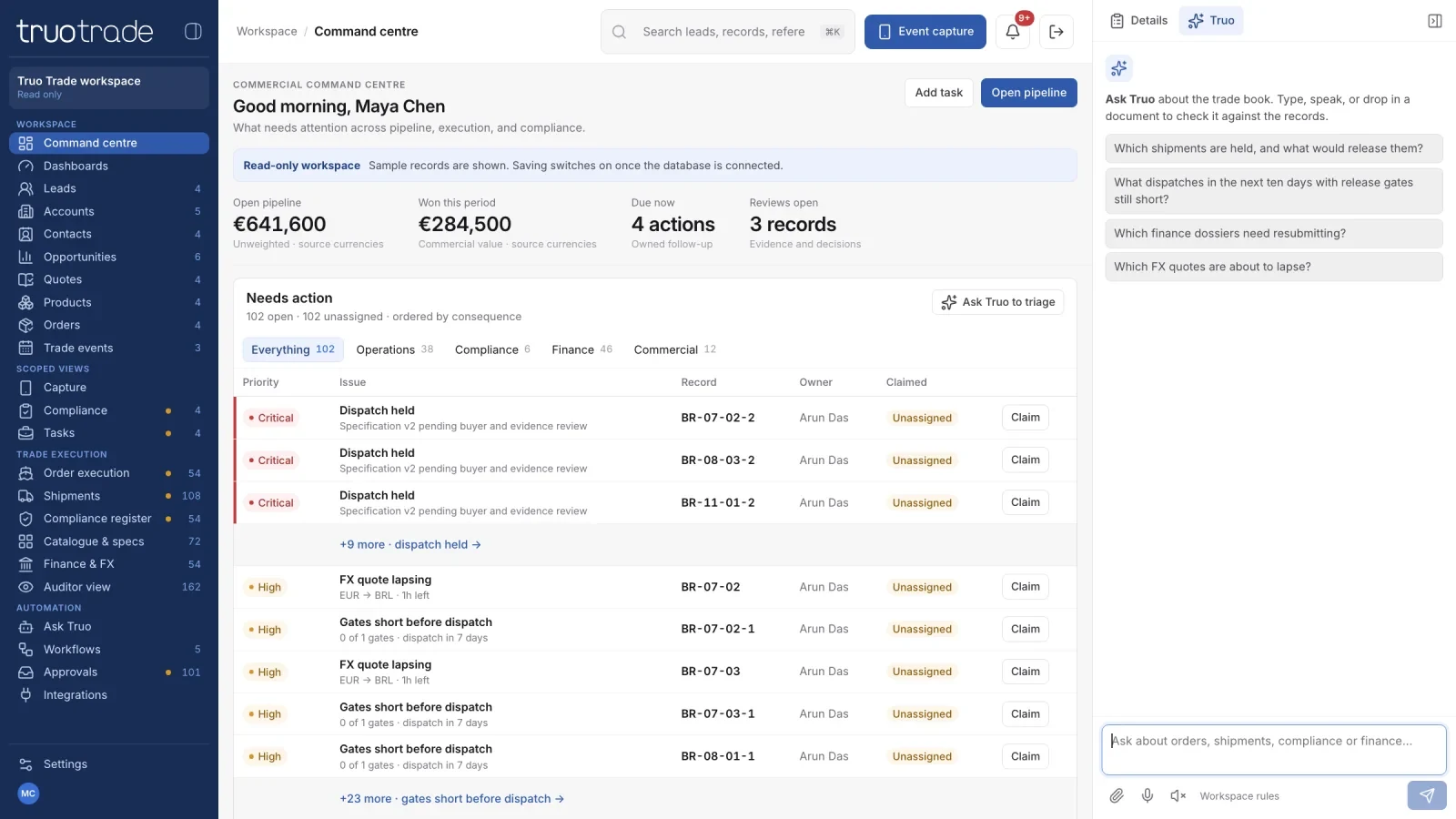Open Finance & FX section

pos(109,564)
